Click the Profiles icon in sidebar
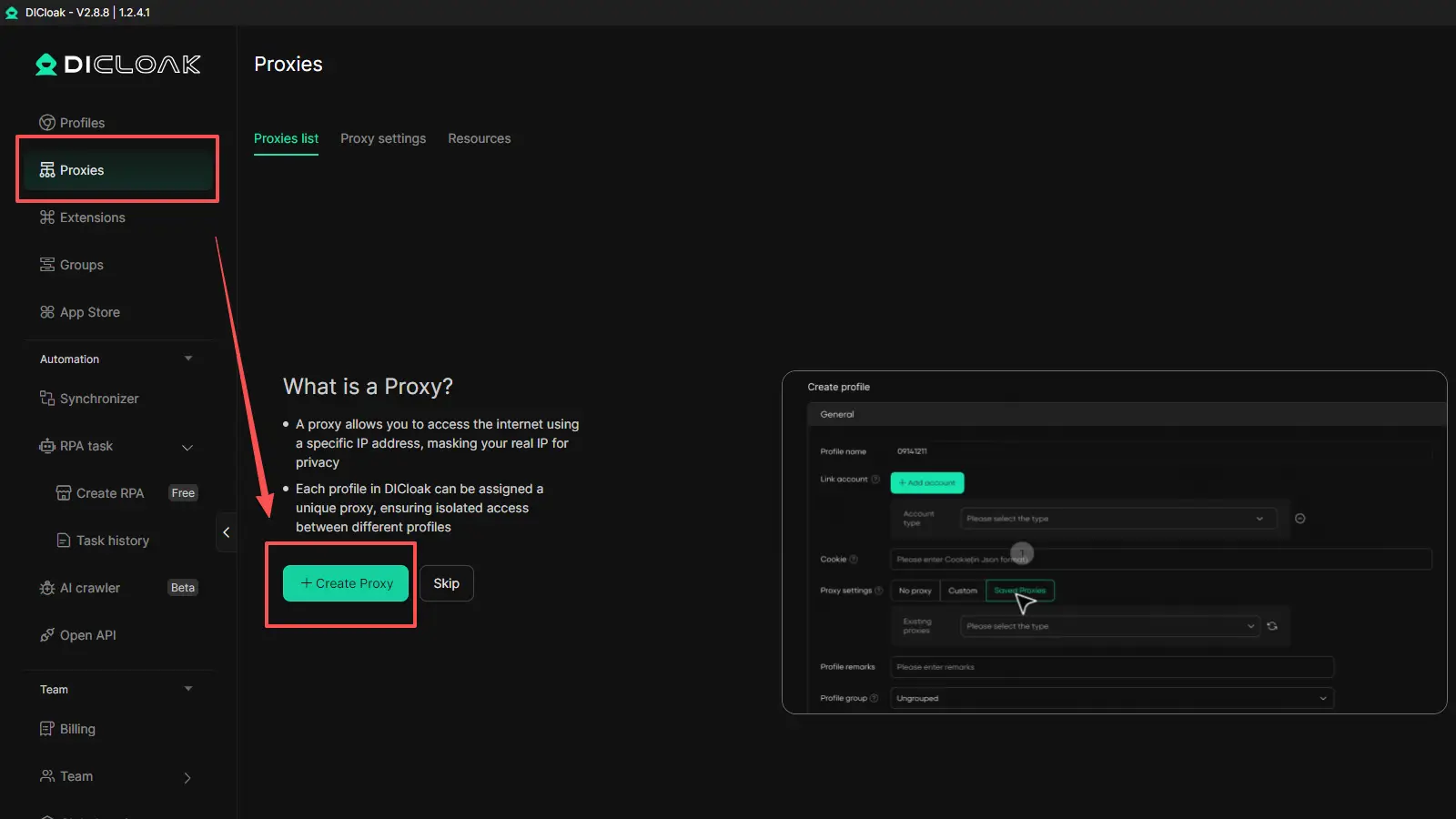 tap(47, 123)
